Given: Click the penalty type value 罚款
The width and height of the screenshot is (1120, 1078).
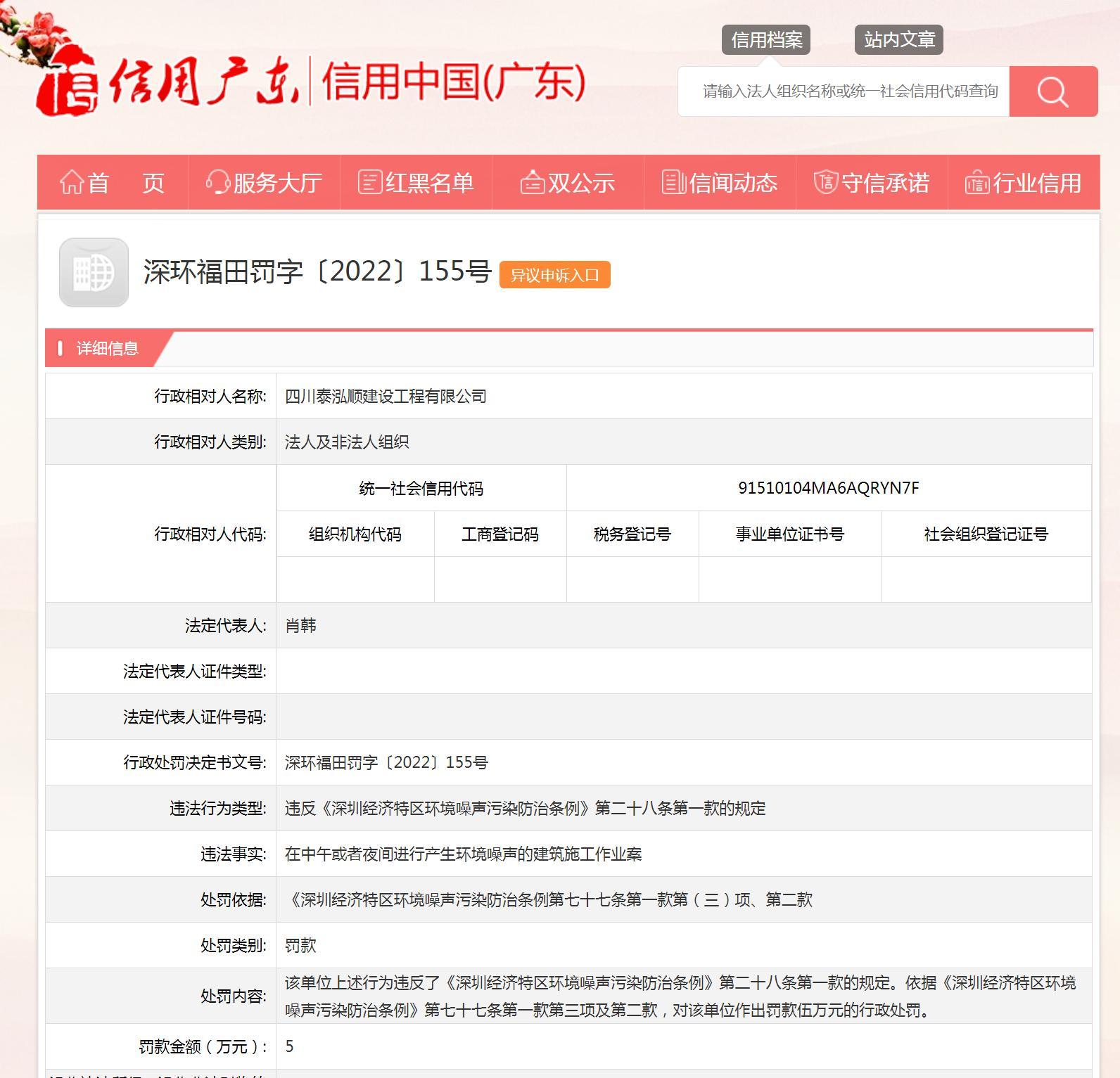Looking at the screenshot, I should 300,946.
